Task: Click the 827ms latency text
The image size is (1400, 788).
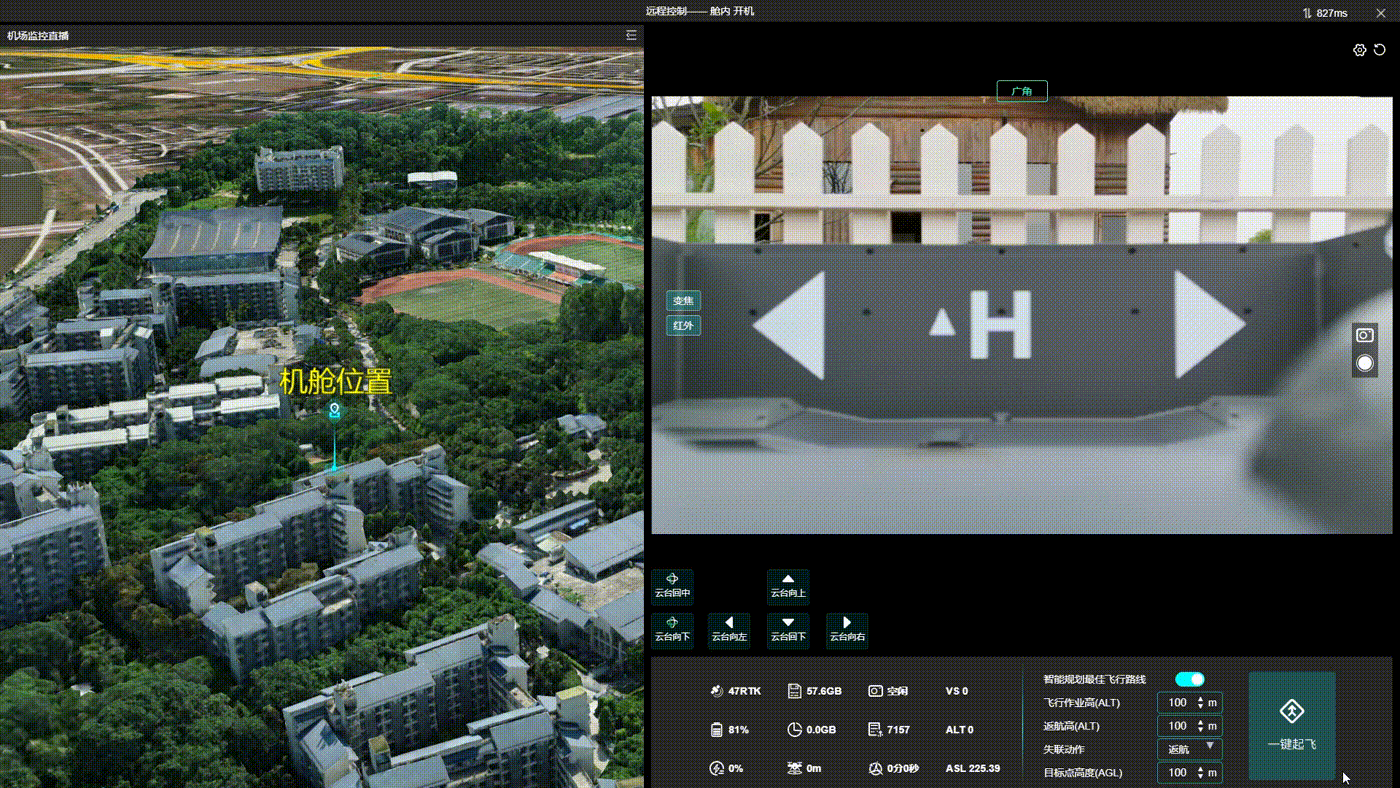Action: click(x=1332, y=13)
